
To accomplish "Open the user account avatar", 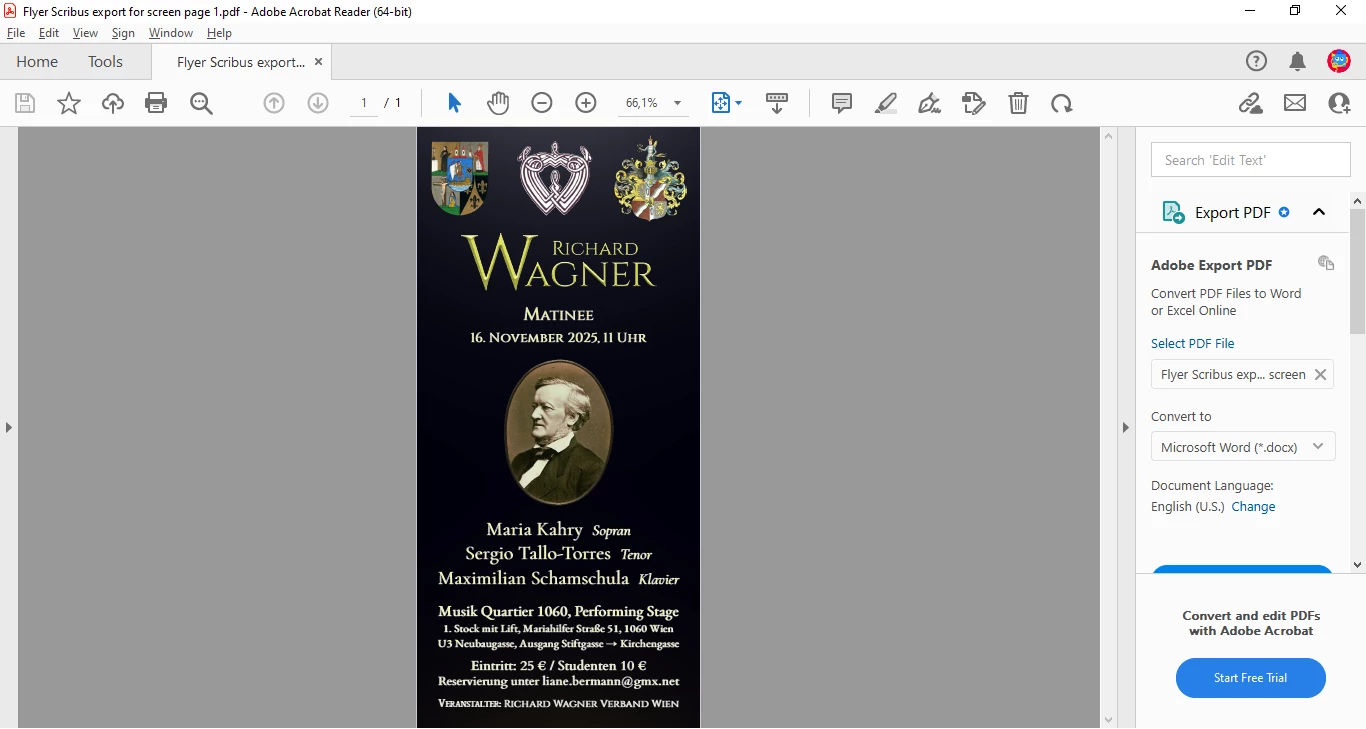I will click(x=1339, y=62).
